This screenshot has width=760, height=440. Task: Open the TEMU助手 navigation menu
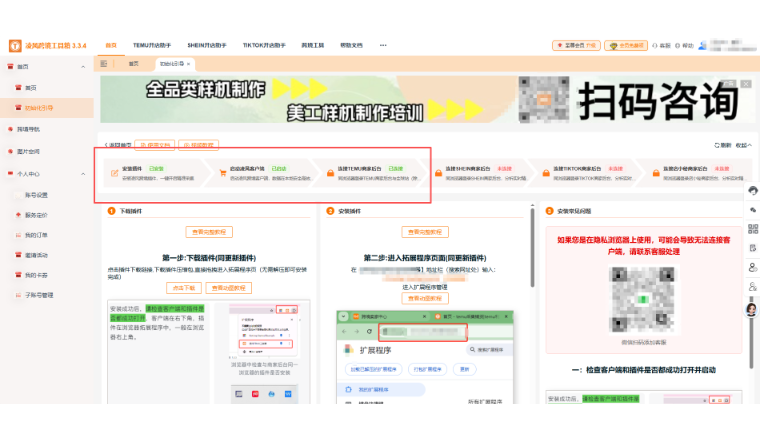click(x=152, y=46)
